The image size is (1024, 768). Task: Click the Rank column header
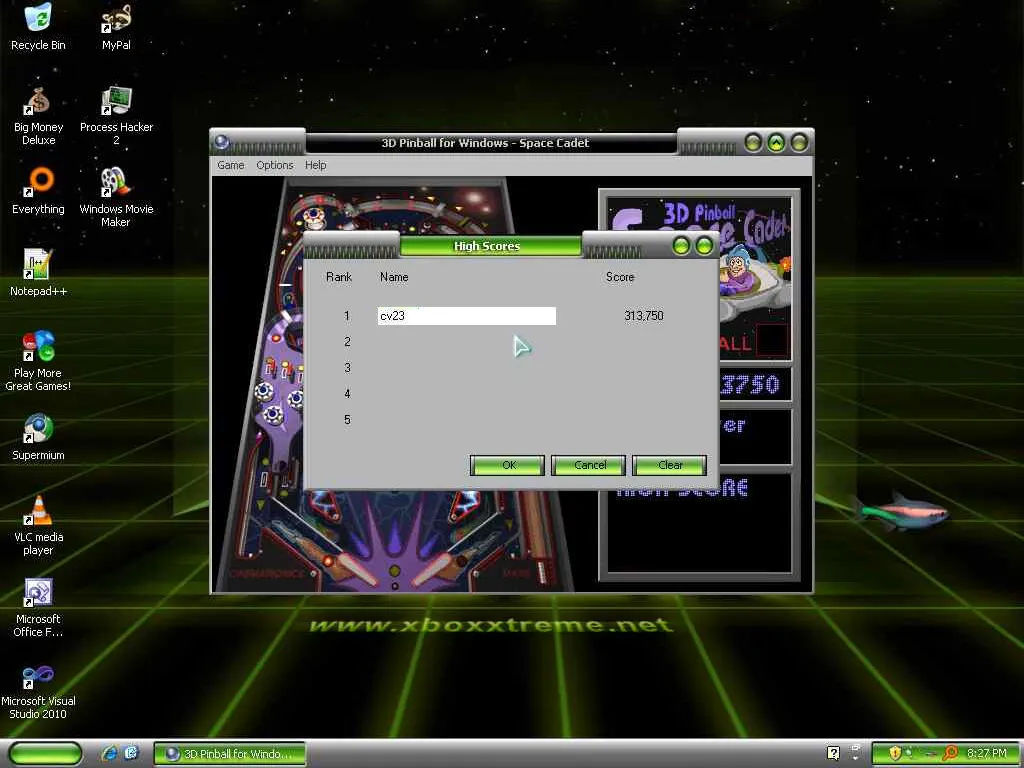pyautogui.click(x=339, y=277)
